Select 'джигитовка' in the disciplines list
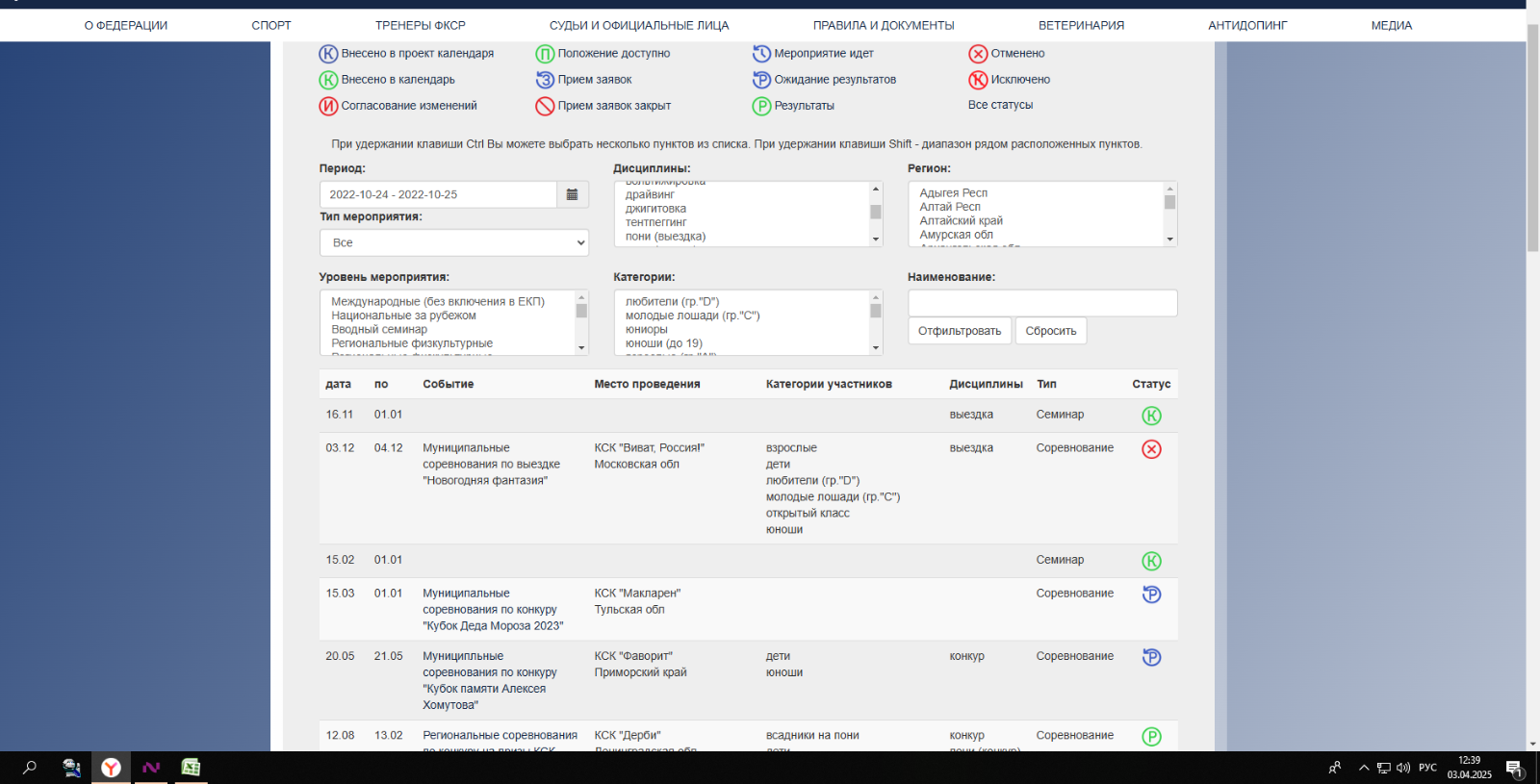The image size is (1540, 784). point(655,209)
